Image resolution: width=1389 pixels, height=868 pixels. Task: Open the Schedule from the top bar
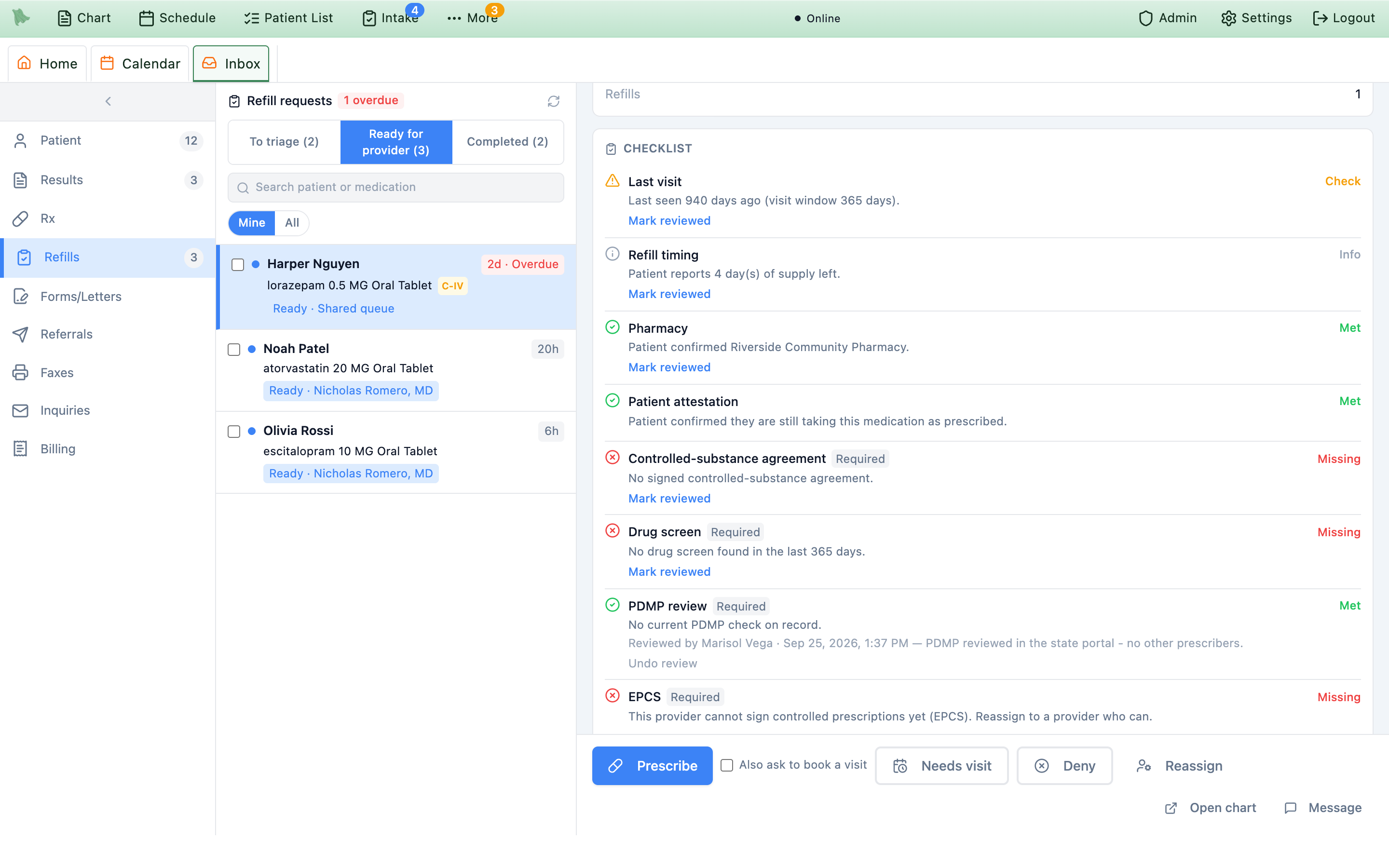pos(177,18)
